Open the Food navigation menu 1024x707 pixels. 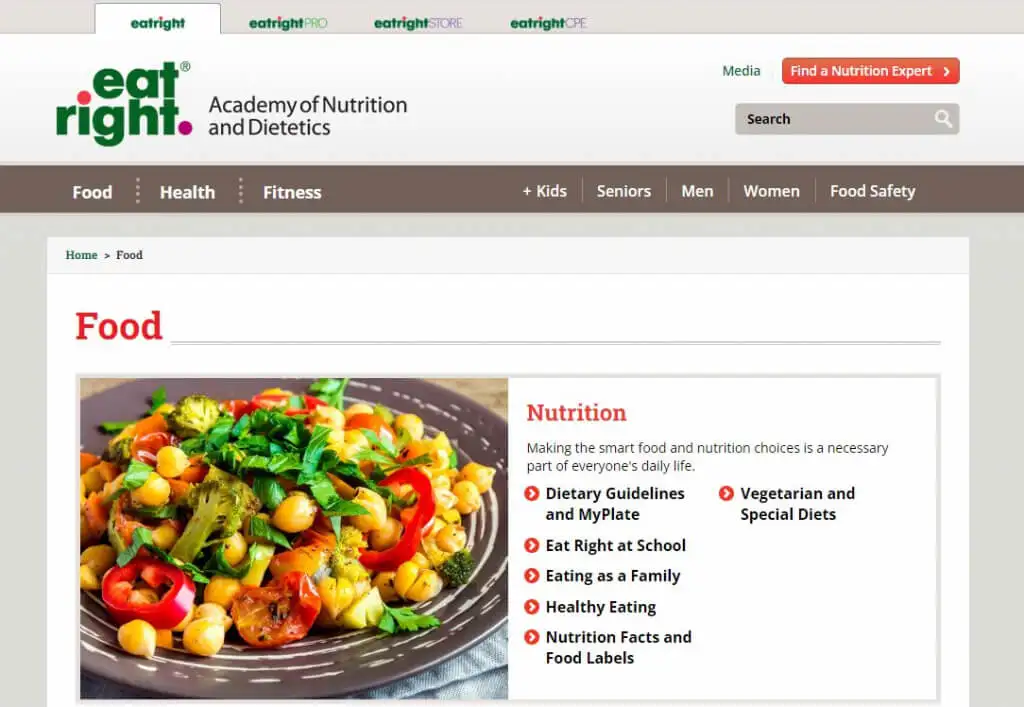click(92, 192)
